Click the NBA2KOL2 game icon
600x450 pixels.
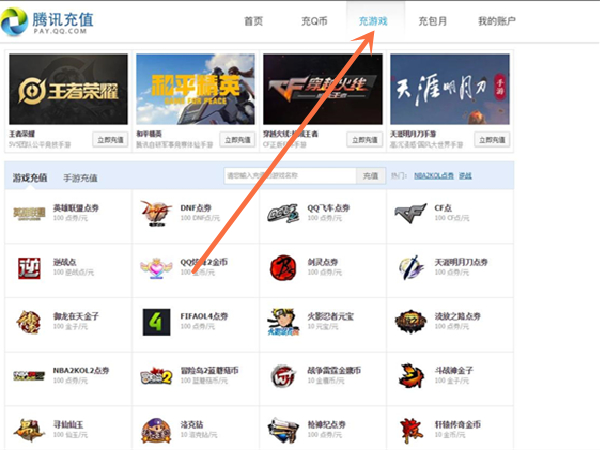coord(29,376)
